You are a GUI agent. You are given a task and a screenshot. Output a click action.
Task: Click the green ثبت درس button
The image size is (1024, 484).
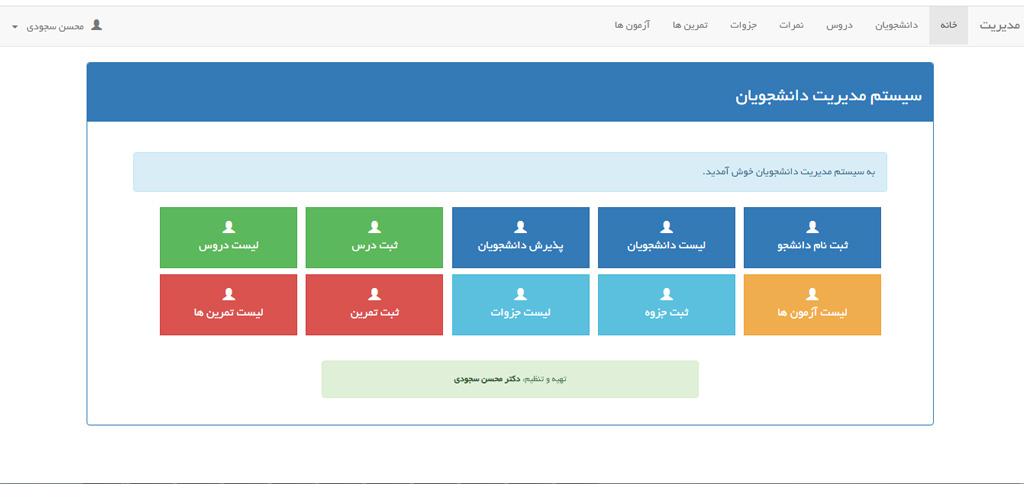[x=374, y=238]
